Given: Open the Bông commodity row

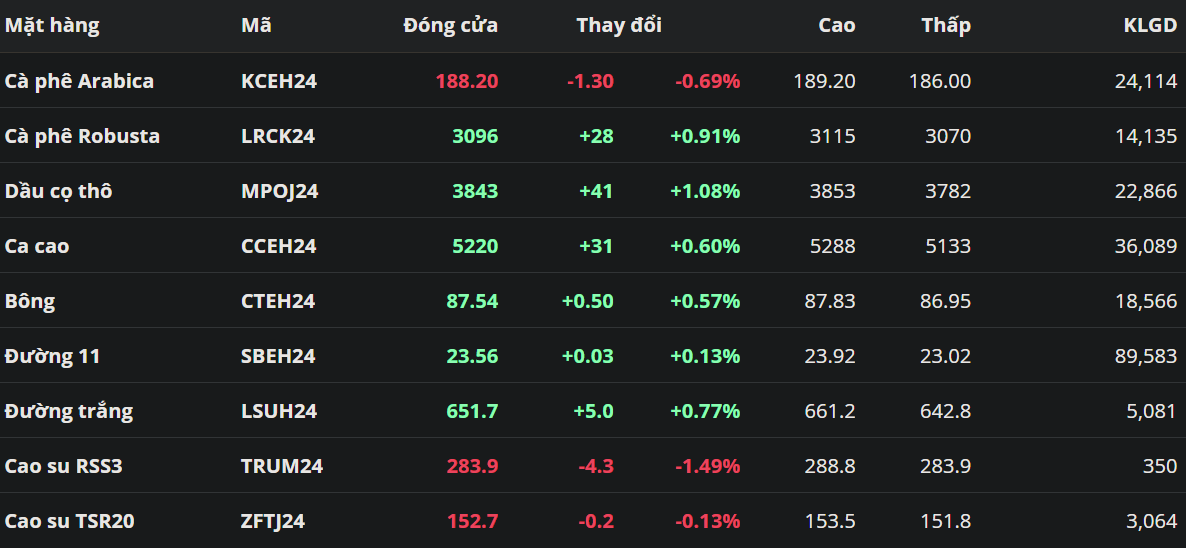Looking at the screenshot, I should pos(30,301).
